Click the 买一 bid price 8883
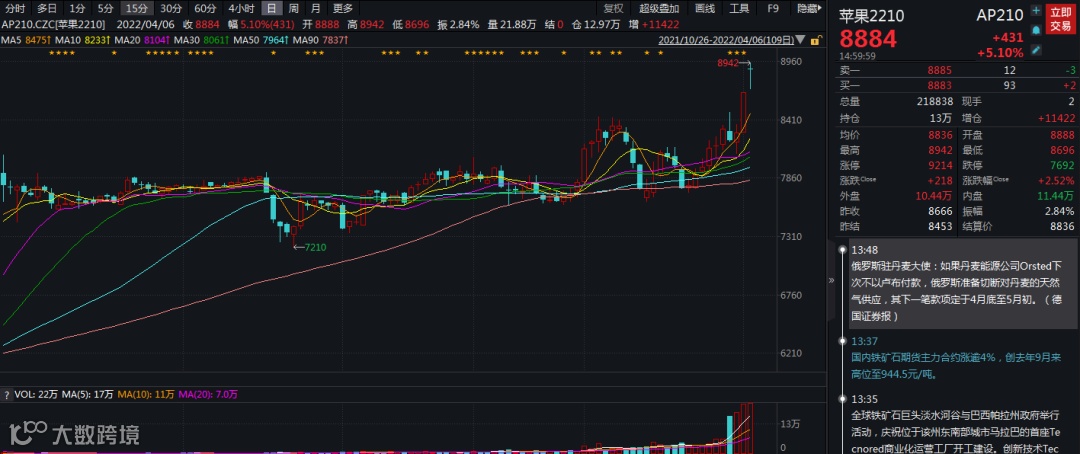This screenshot has height=454, width=1080. click(940, 85)
